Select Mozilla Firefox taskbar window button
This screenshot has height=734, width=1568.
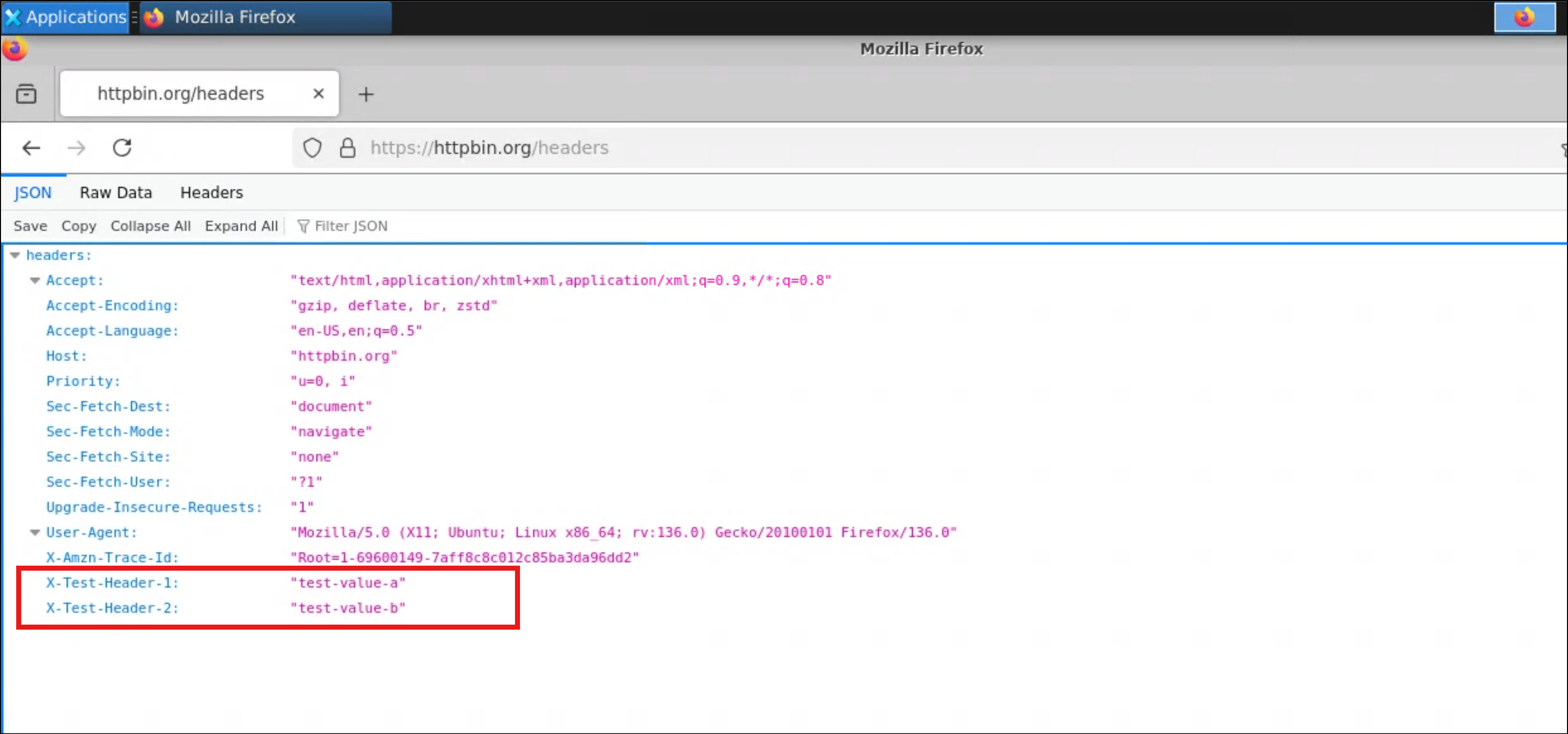266,17
